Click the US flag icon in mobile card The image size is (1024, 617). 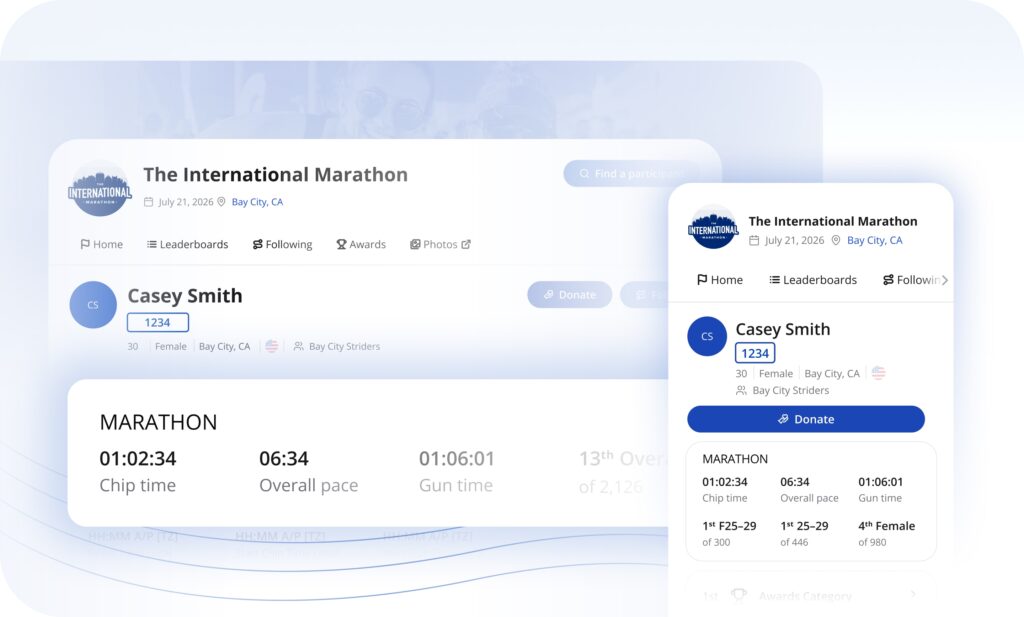point(878,373)
